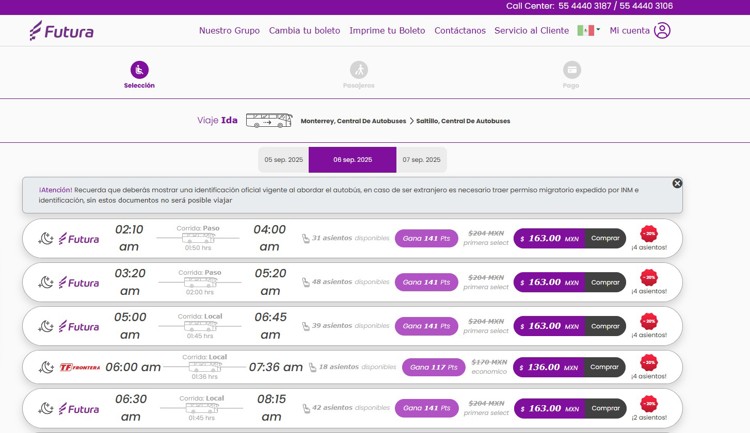
Task: Buy the 02:10 am trip with Comprar
Action: [605, 238]
